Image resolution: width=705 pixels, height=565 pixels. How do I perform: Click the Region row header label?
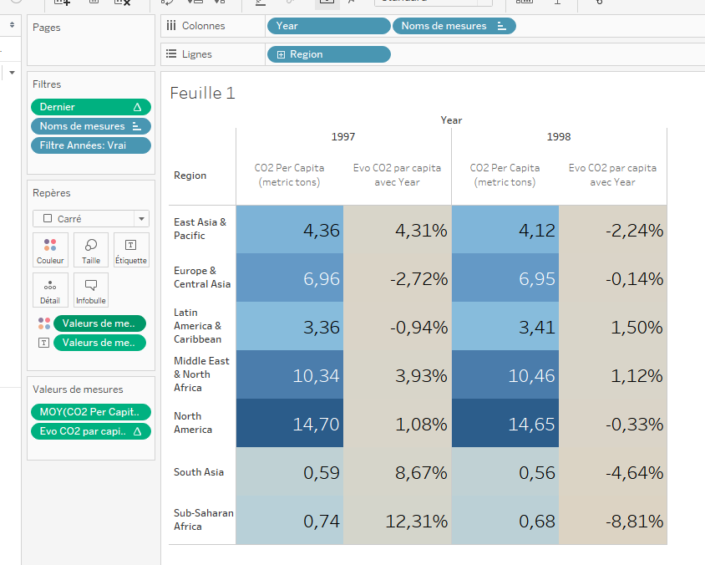pyautogui.click(x=190, y=175)
